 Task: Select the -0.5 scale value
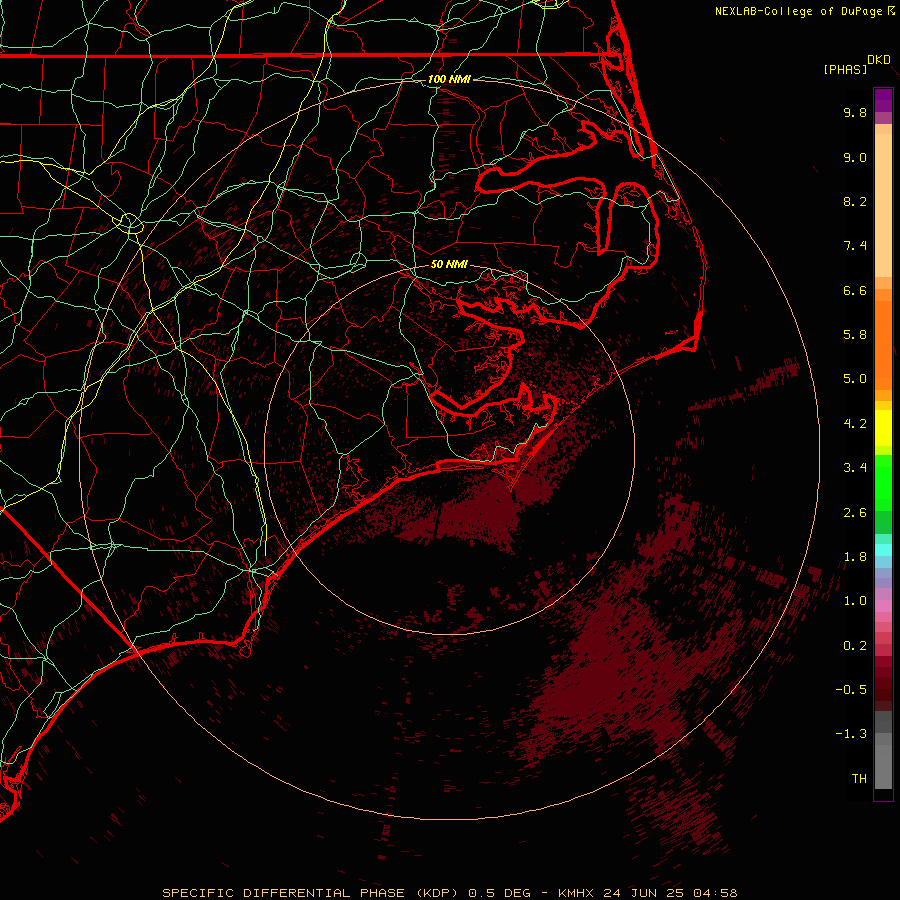851,690
